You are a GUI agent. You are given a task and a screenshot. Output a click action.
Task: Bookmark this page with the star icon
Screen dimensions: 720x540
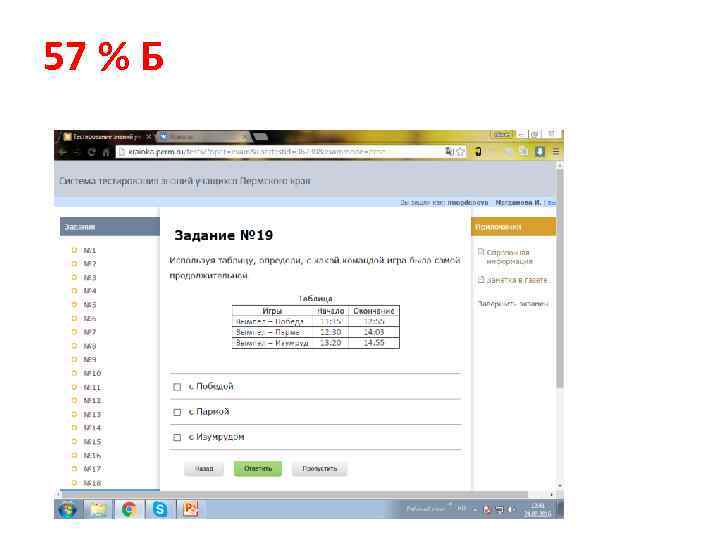pyautogui.click(x=460, y=152)
